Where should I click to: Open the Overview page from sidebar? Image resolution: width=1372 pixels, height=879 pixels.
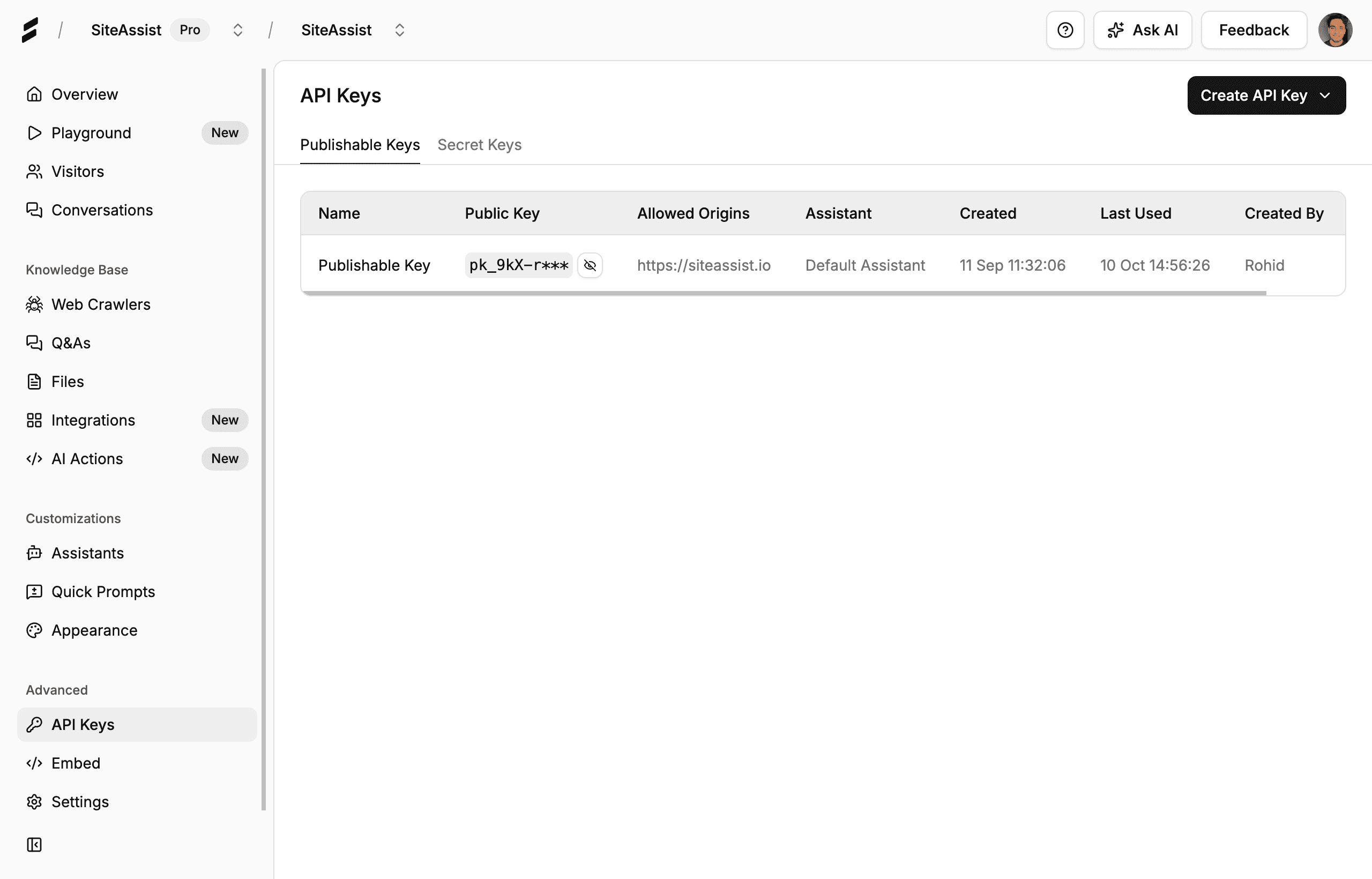85,94
